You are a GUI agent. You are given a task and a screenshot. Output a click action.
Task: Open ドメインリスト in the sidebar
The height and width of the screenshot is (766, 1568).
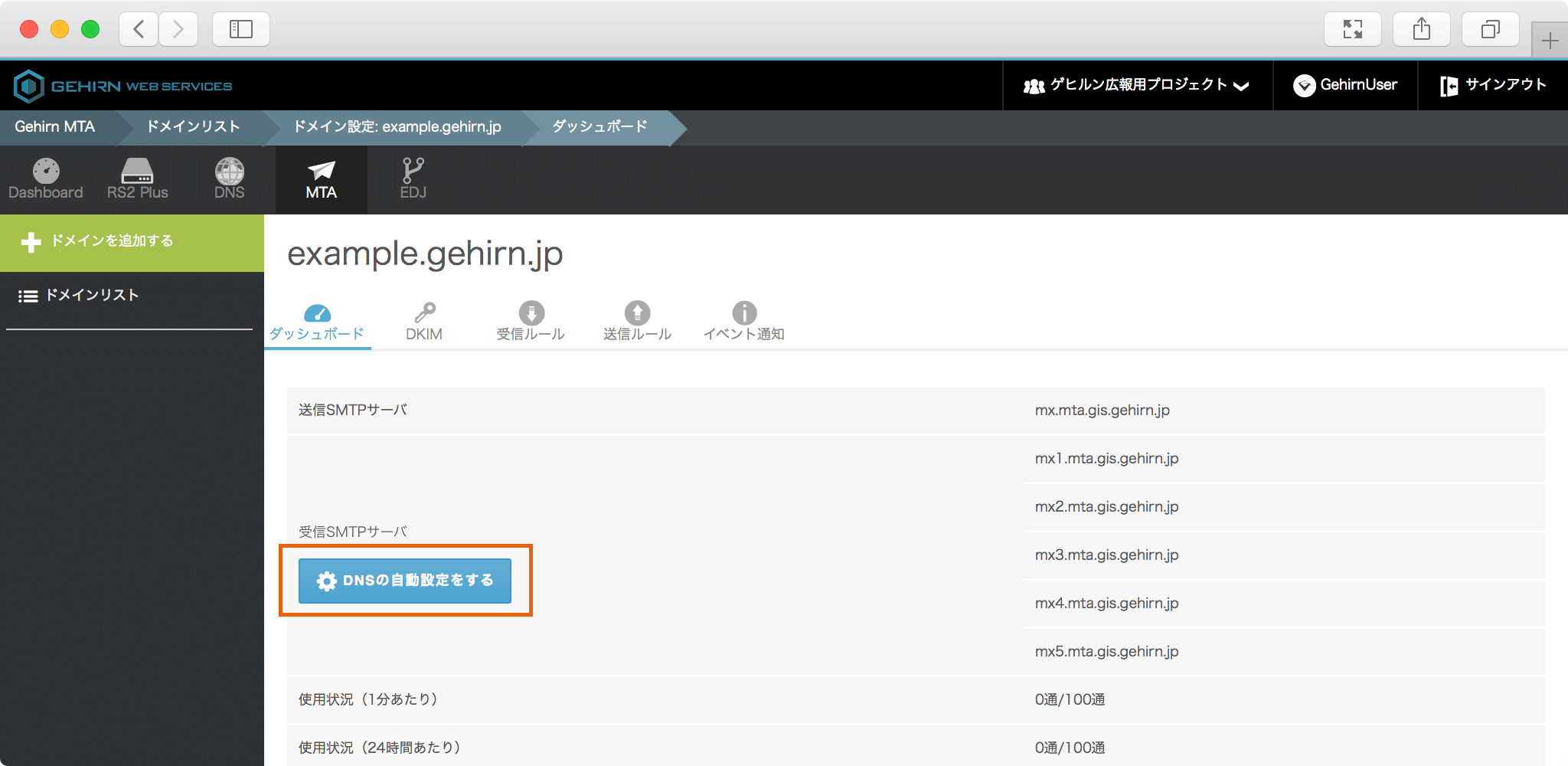tap(92, 296)
